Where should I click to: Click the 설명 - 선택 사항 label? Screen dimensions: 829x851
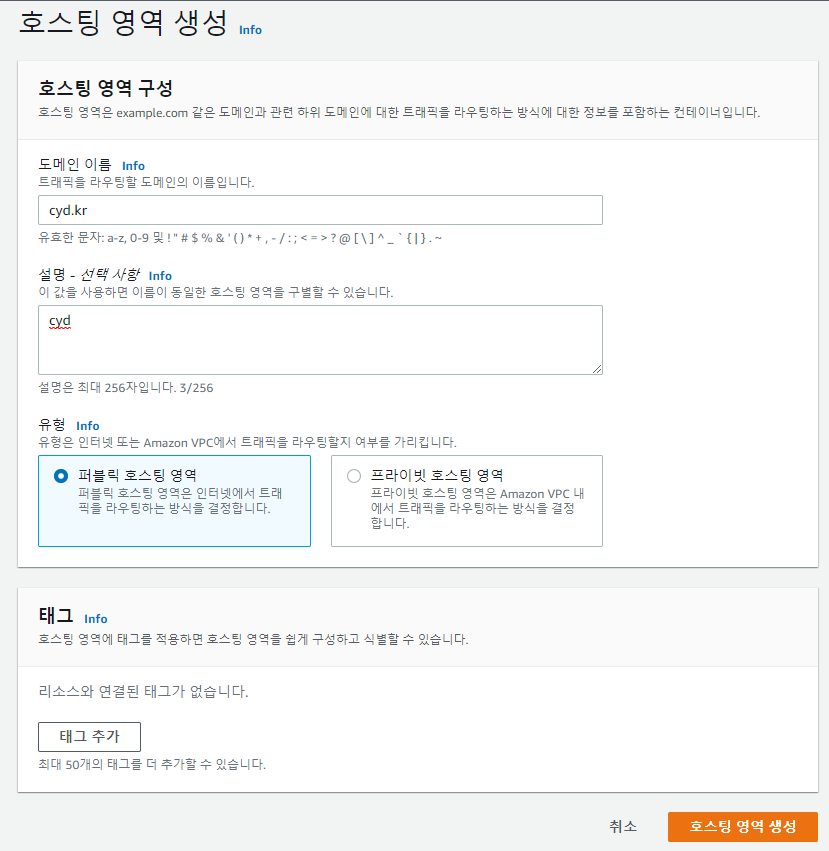pyautogui.click(x=89, y=275)
